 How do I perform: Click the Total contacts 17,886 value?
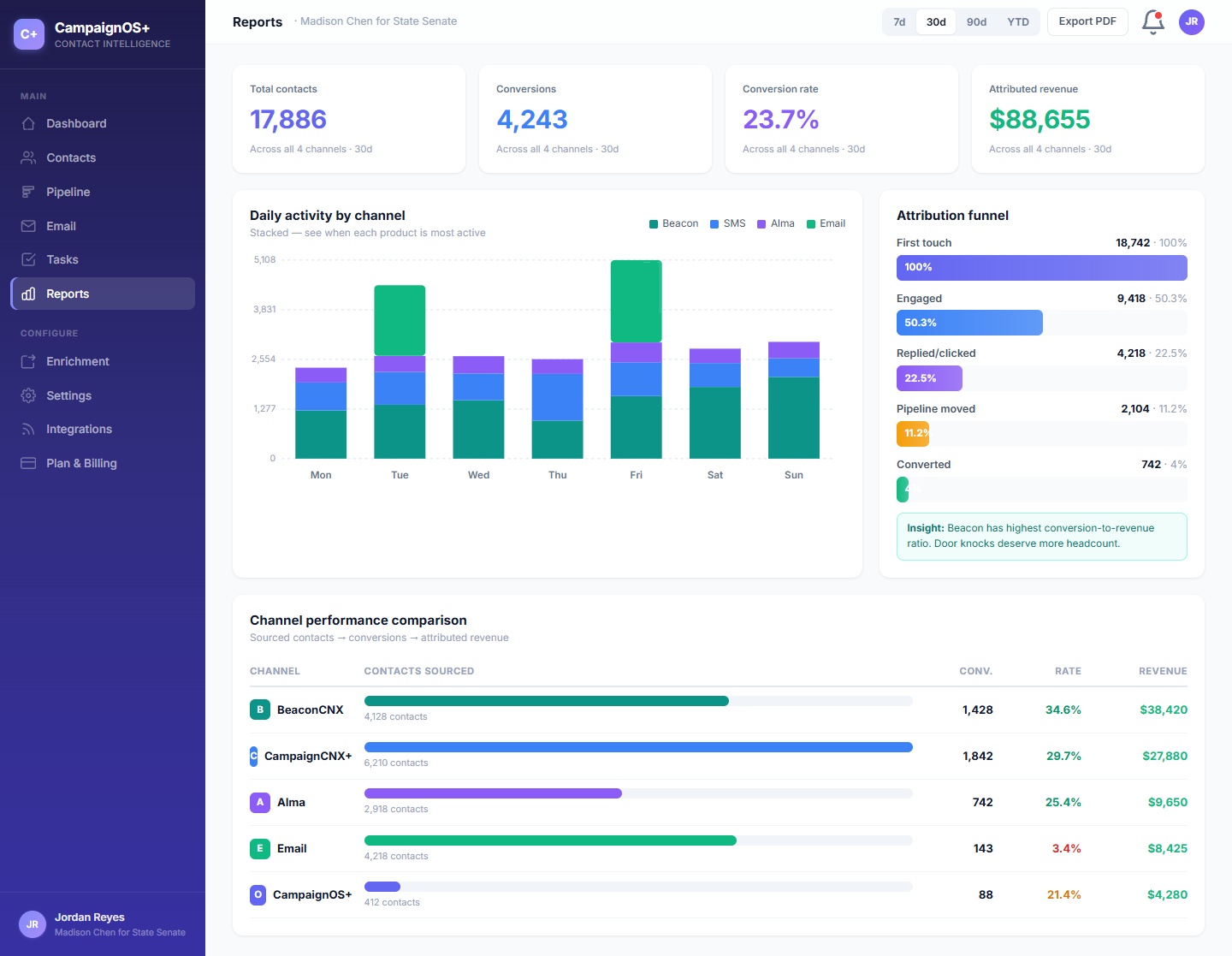pyautogui.click(x=288, y=119)
